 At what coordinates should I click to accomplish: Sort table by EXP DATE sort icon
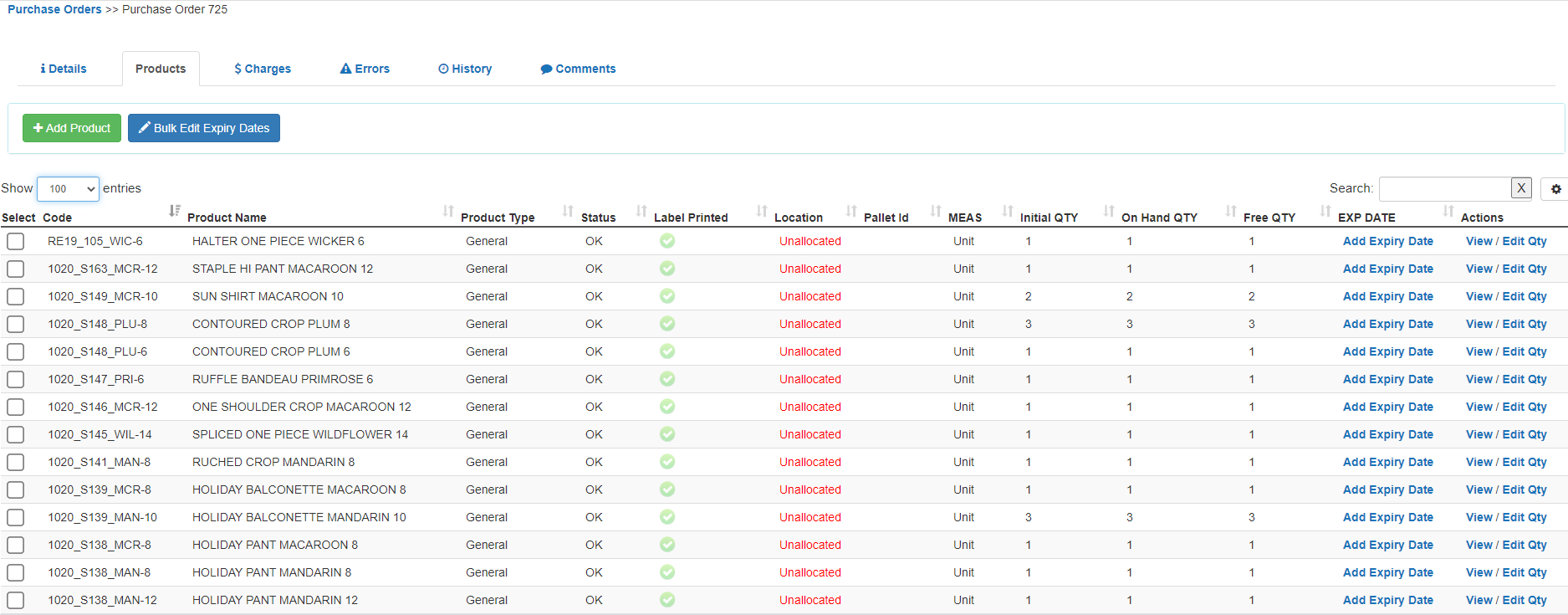click(x=1448, y=211)
